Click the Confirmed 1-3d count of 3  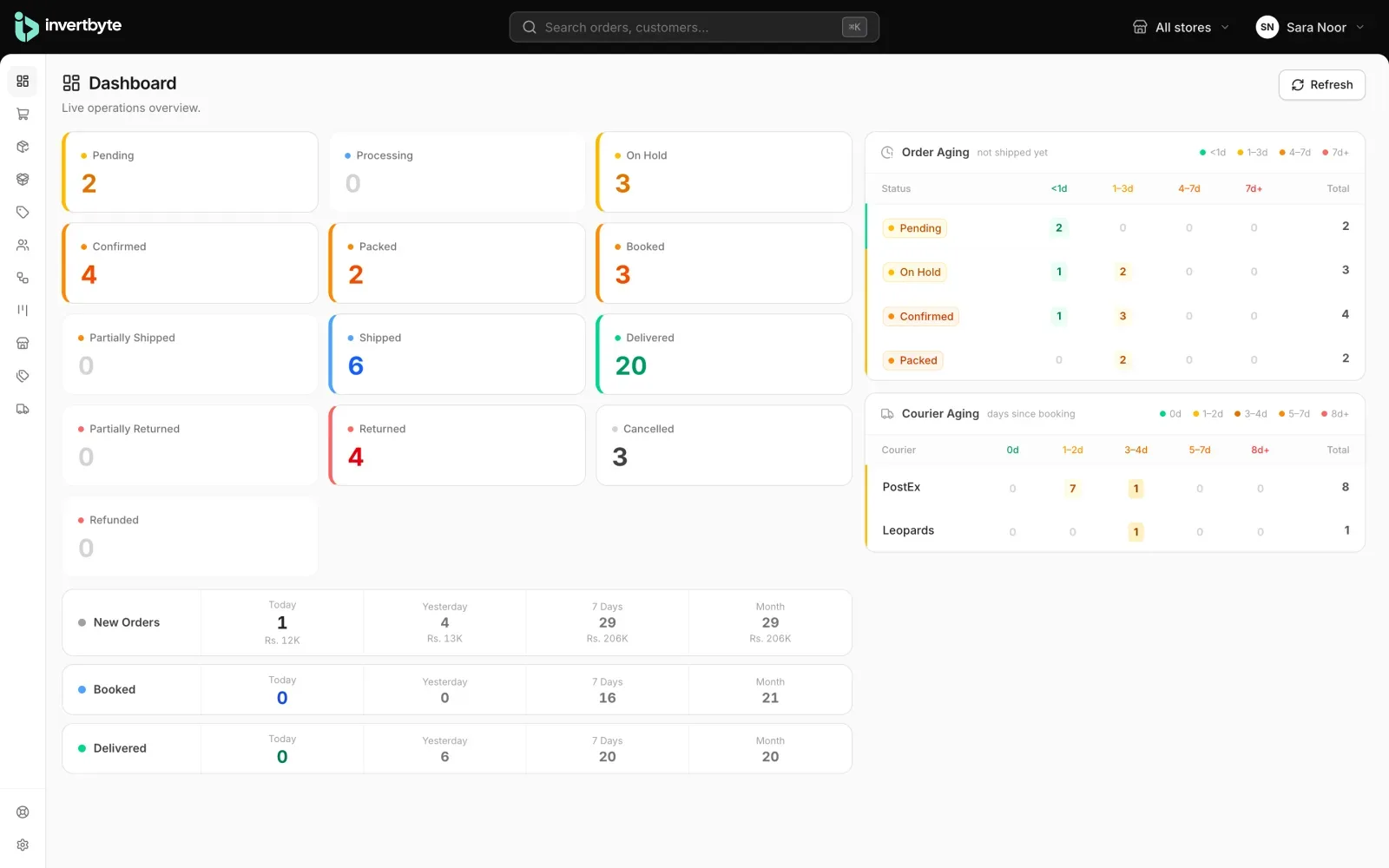click(1122, 316)
